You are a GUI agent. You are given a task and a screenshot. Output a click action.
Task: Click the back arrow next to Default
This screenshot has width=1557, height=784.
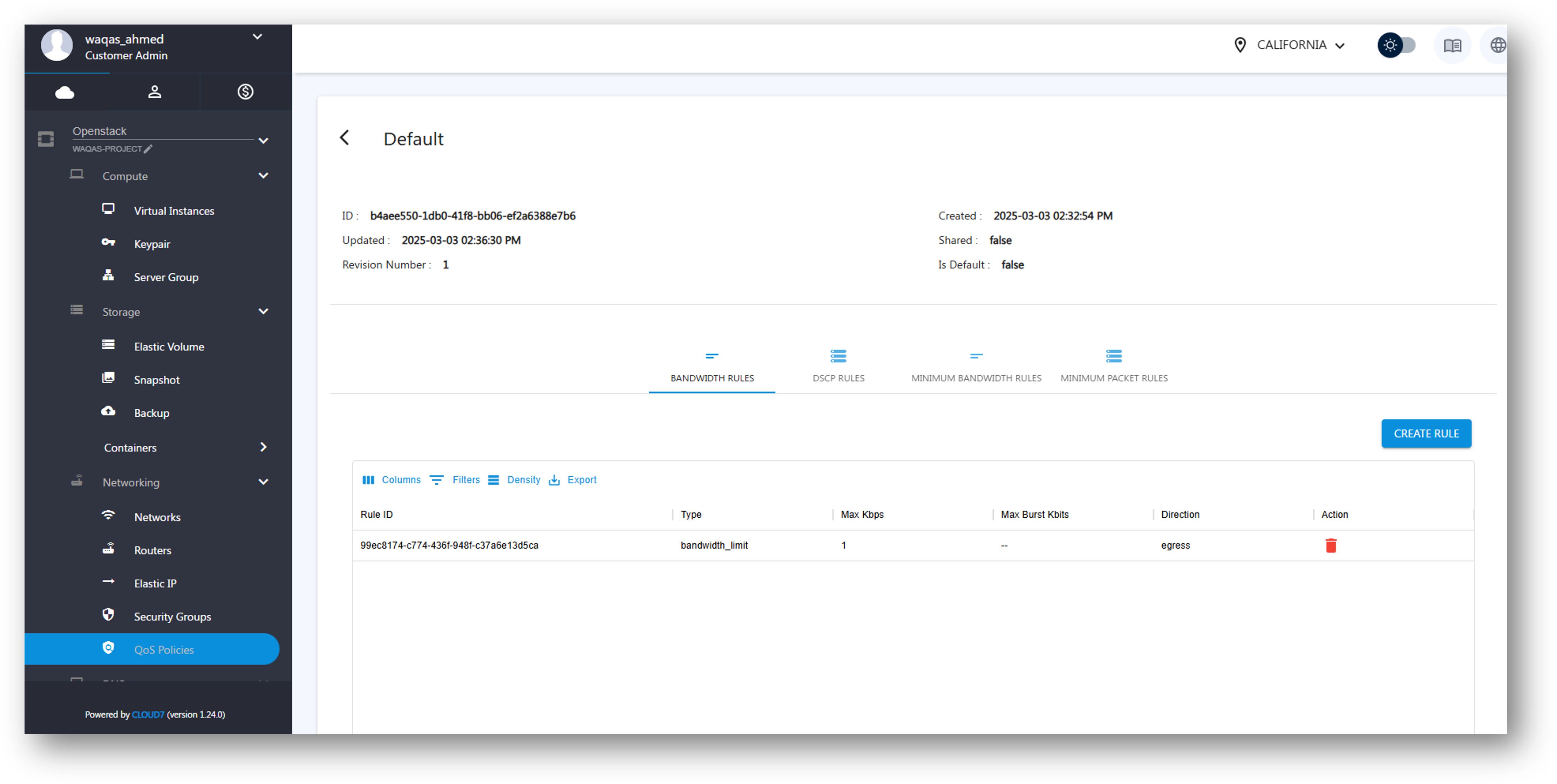click(345, 138)
